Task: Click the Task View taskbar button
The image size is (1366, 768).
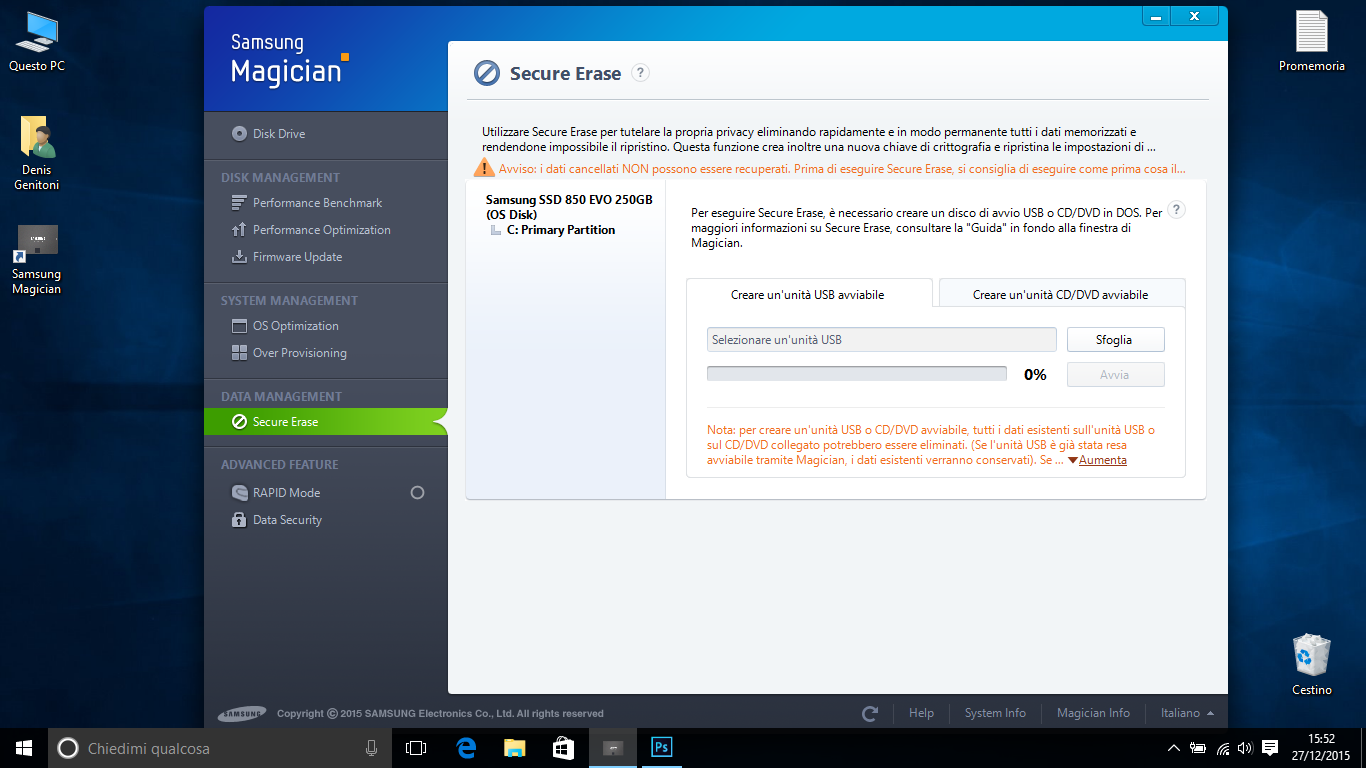Action: [x=416, y=748]
